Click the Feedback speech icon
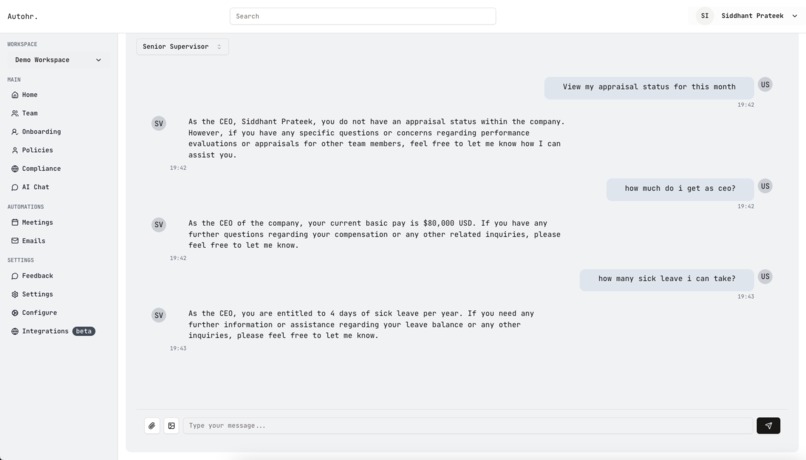The height and width of the screenshot is (460, 806). coord(15,276)
